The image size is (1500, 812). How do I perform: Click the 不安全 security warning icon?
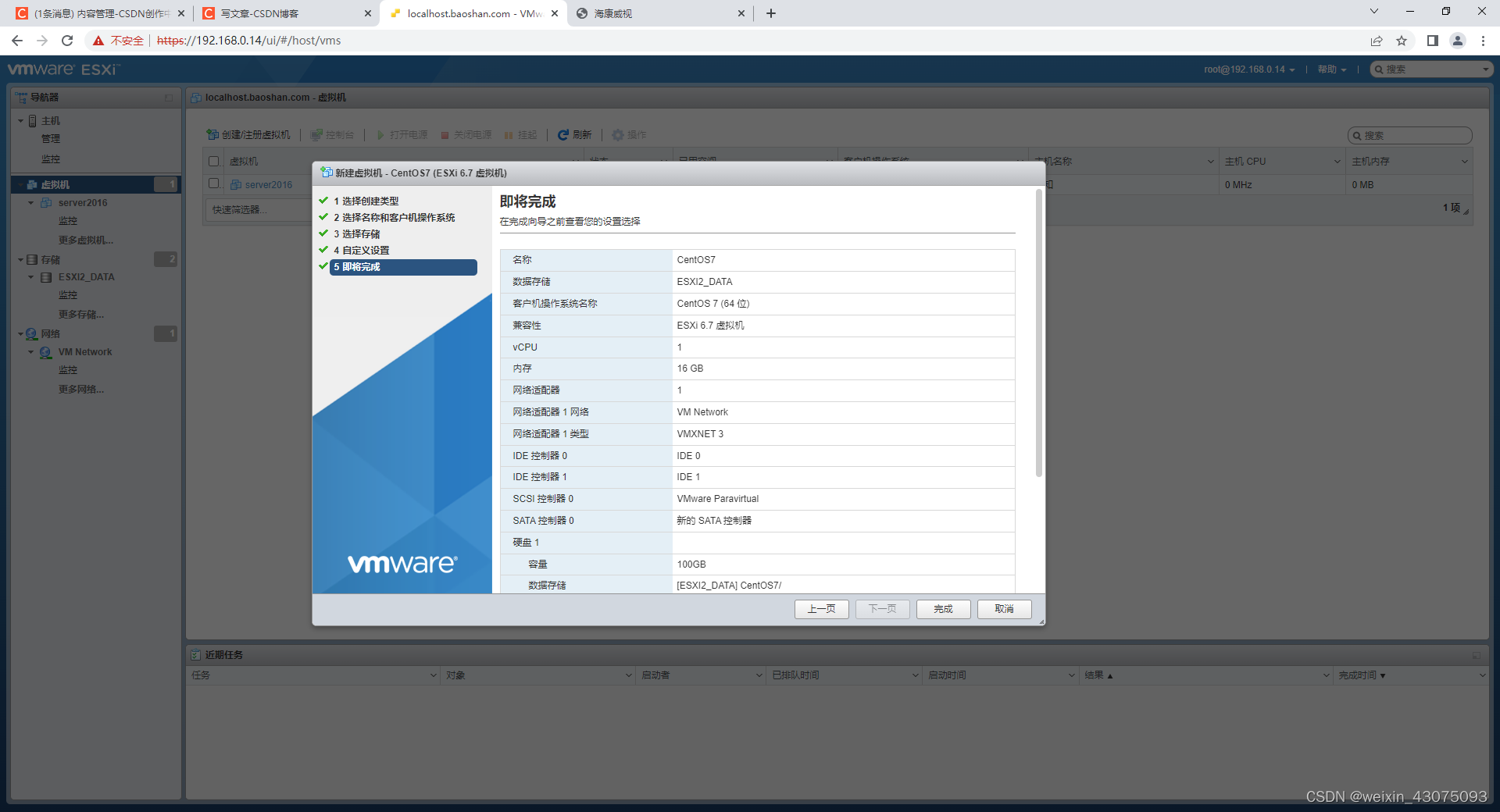point(98,41)
